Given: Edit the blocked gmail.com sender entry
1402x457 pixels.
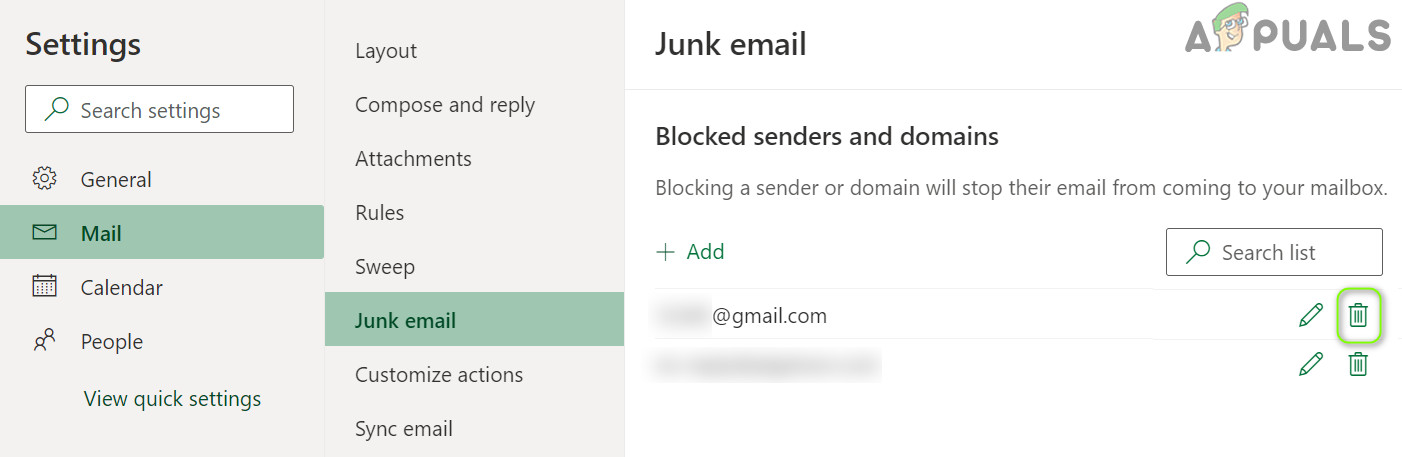Looking at the screenshot, I should click(1310, 316).
